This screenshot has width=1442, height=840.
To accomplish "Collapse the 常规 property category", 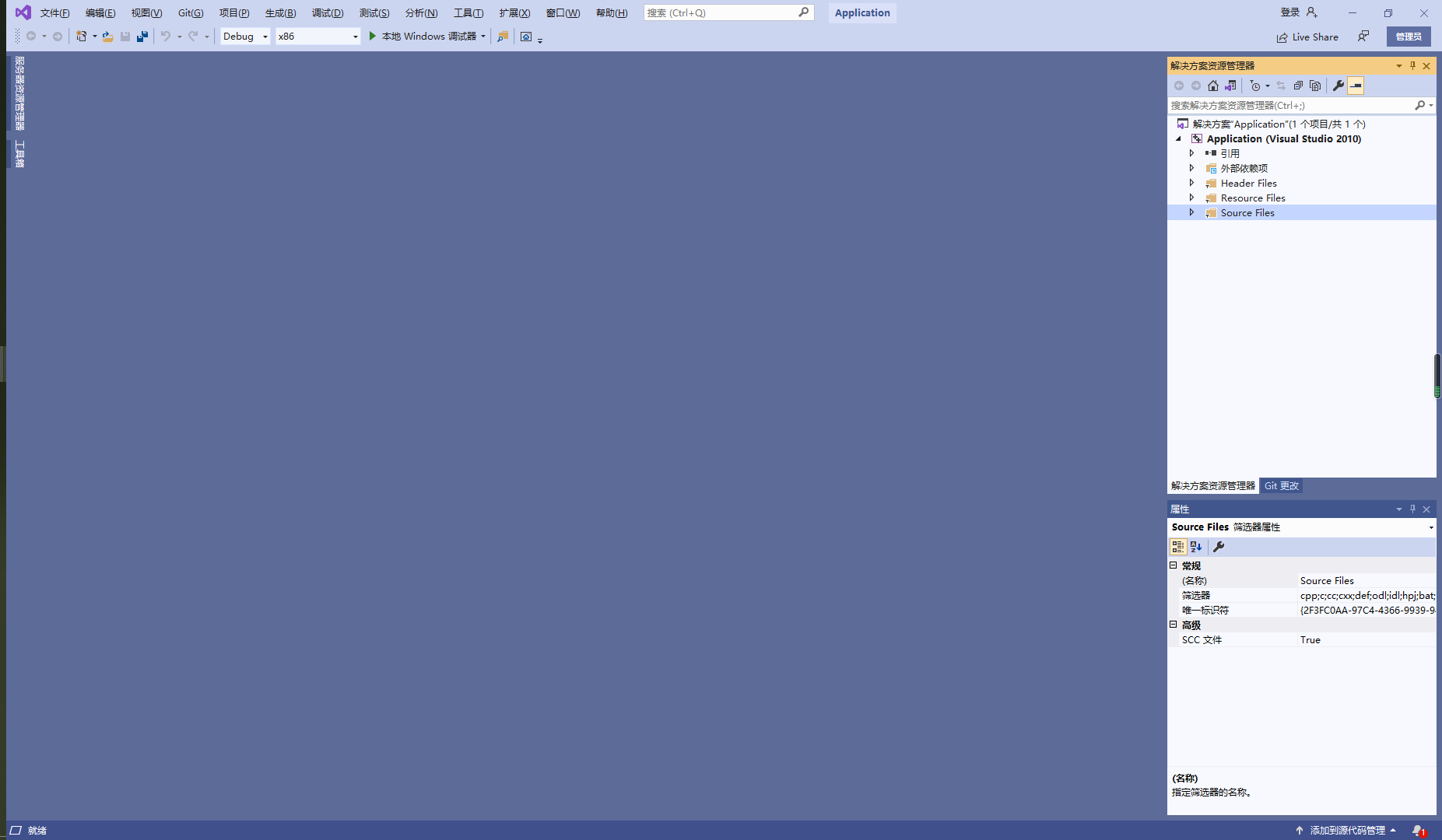I will point(1174,565).
